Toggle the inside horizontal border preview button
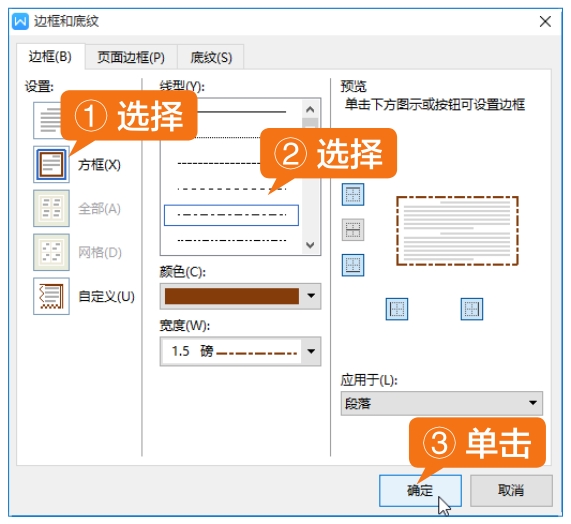 click(x=353, y=229)
